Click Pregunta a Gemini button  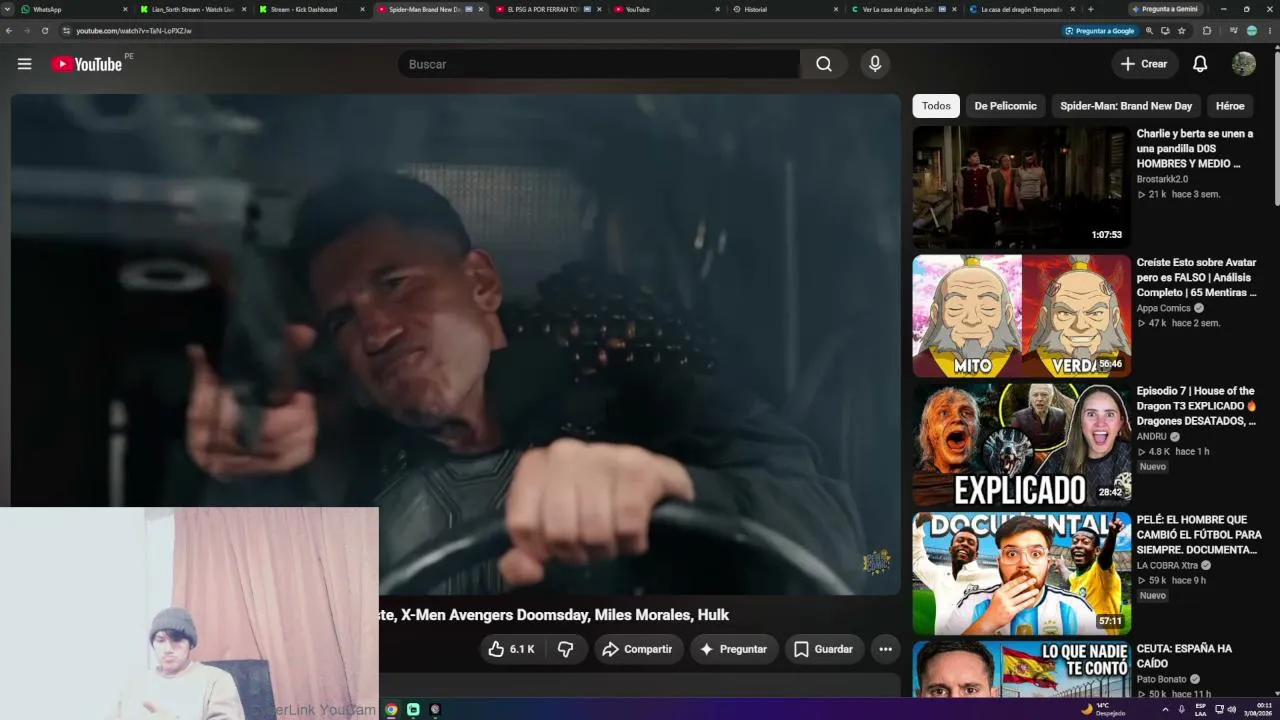click(x=1165, y=9)
